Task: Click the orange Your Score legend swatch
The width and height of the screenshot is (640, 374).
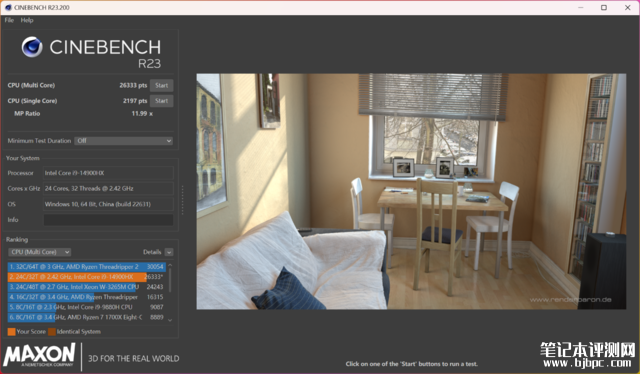Action: [11, 332]
